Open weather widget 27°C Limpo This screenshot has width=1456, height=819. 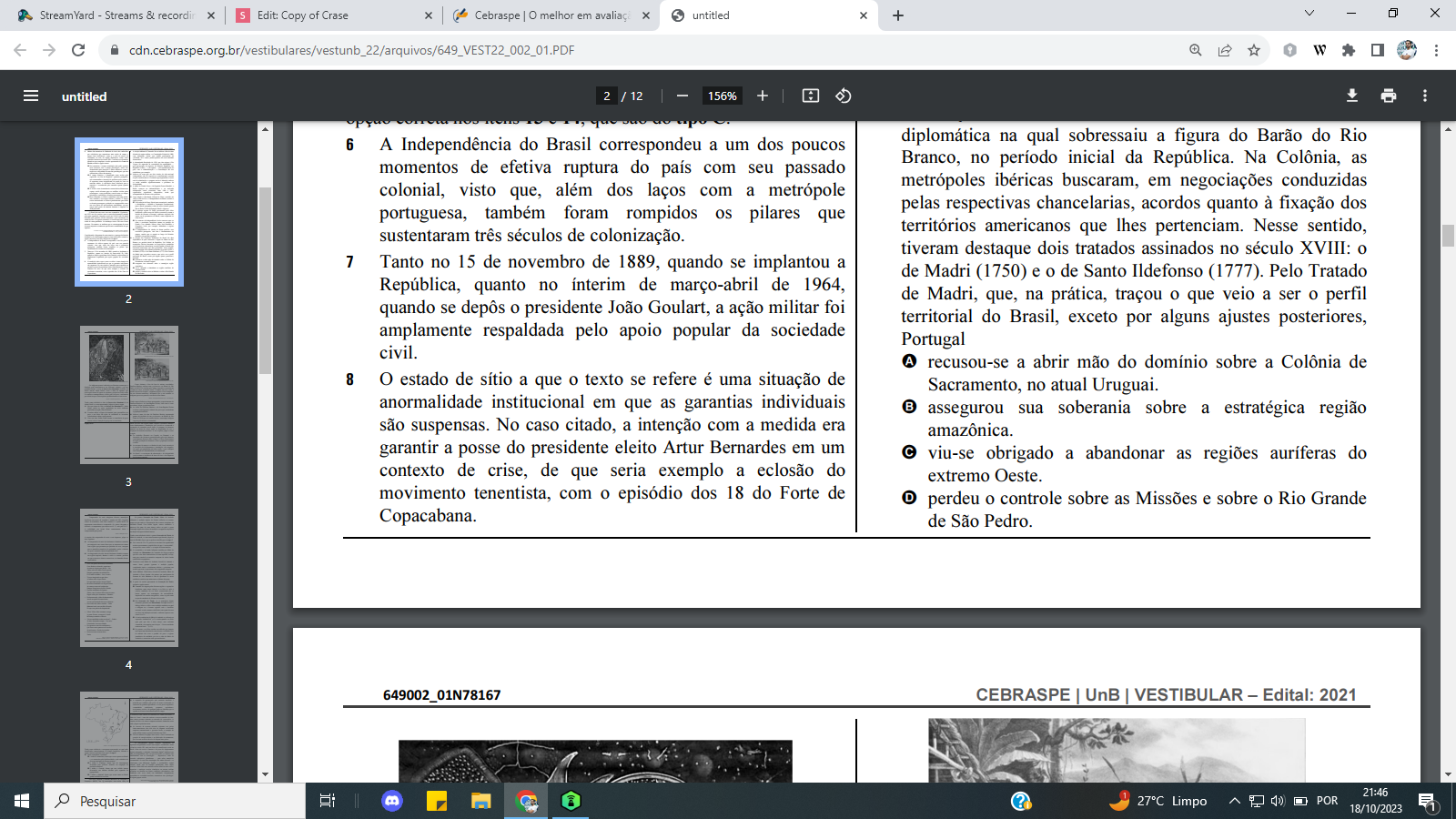click(x=1158, y=801)
